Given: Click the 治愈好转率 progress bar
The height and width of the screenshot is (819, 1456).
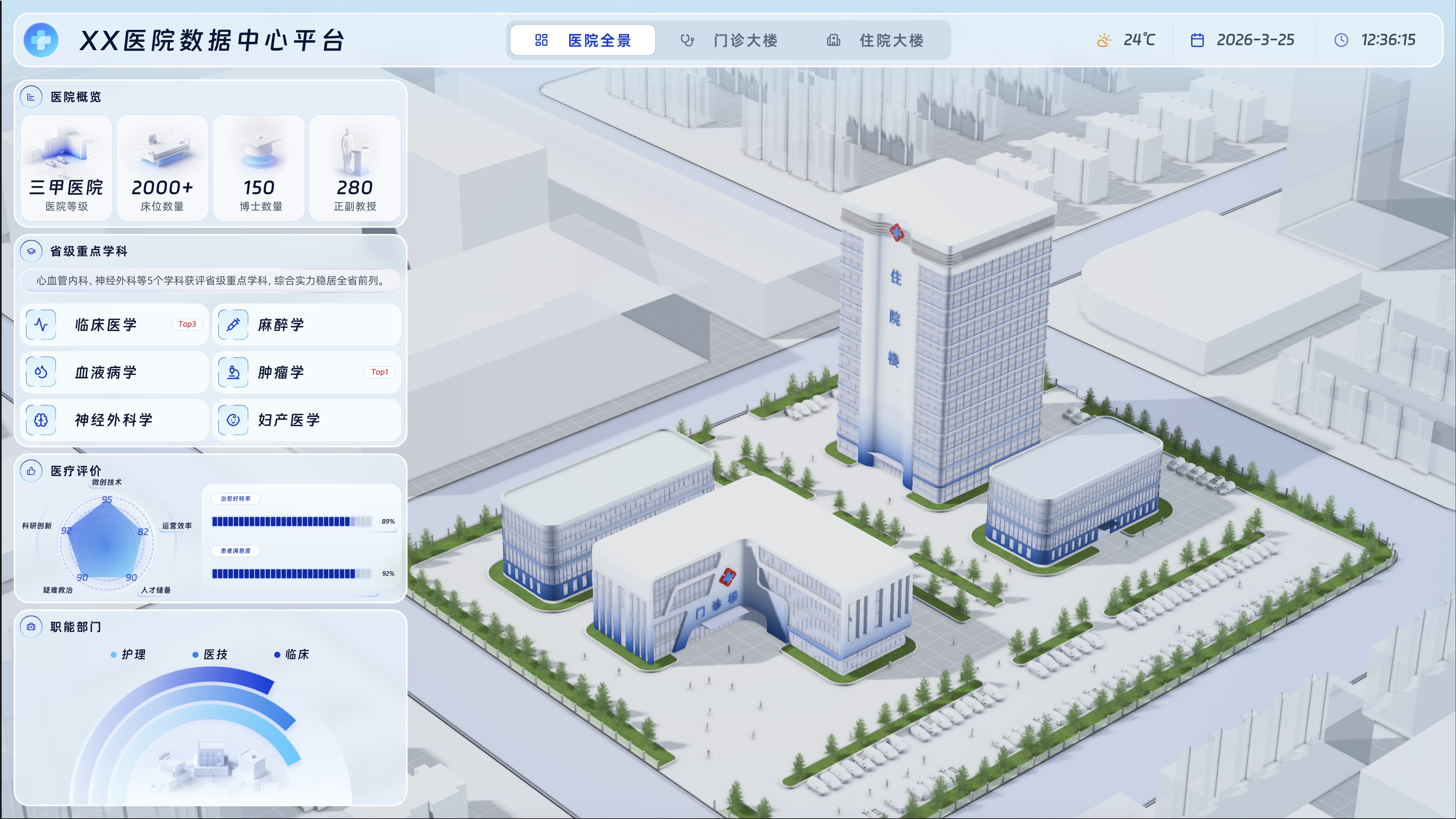Looking at the screenshot, I should tap(292, 521).
